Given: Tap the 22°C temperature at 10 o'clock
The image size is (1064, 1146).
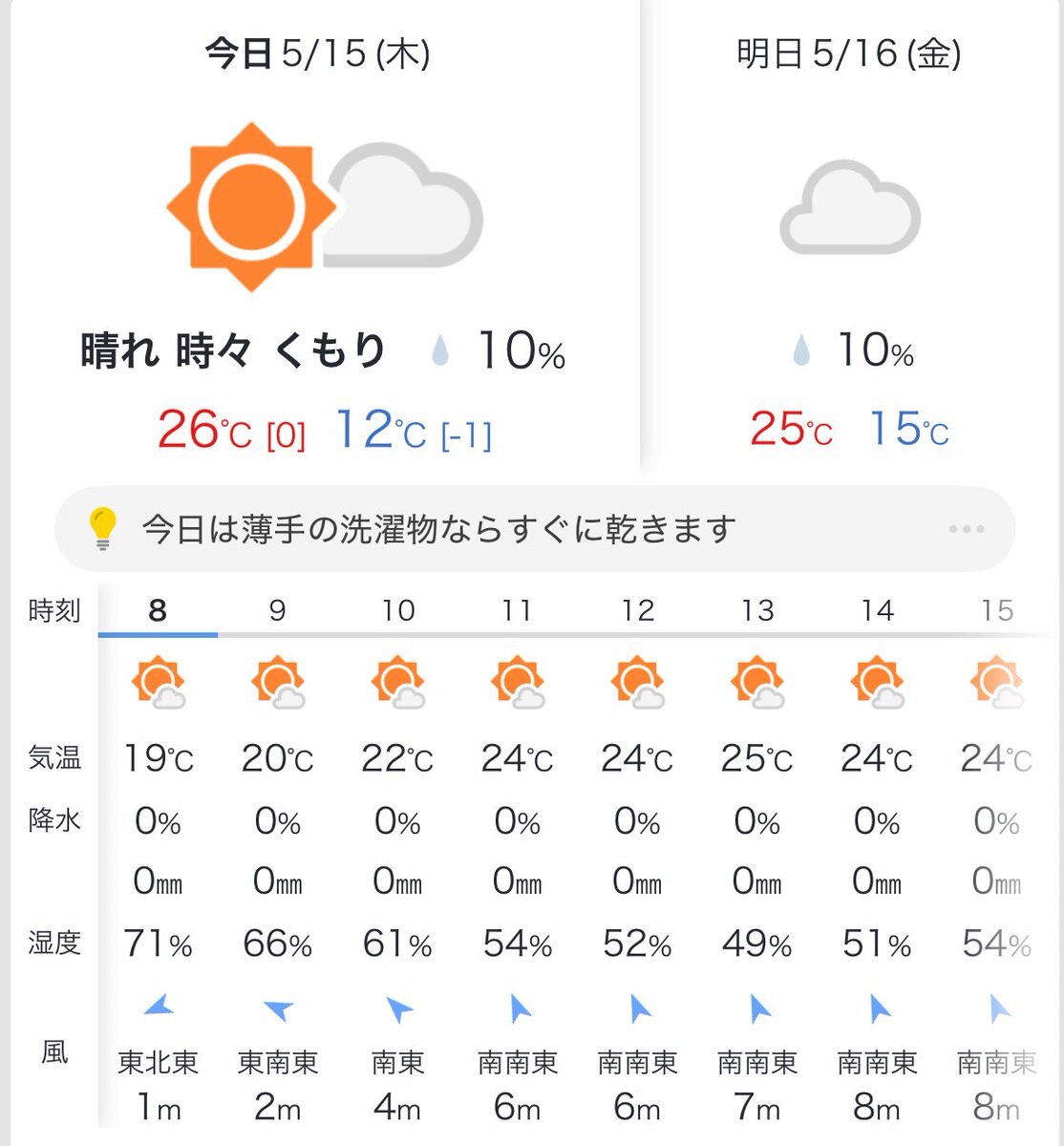Looking at the screenshot, I should (397, 759).
